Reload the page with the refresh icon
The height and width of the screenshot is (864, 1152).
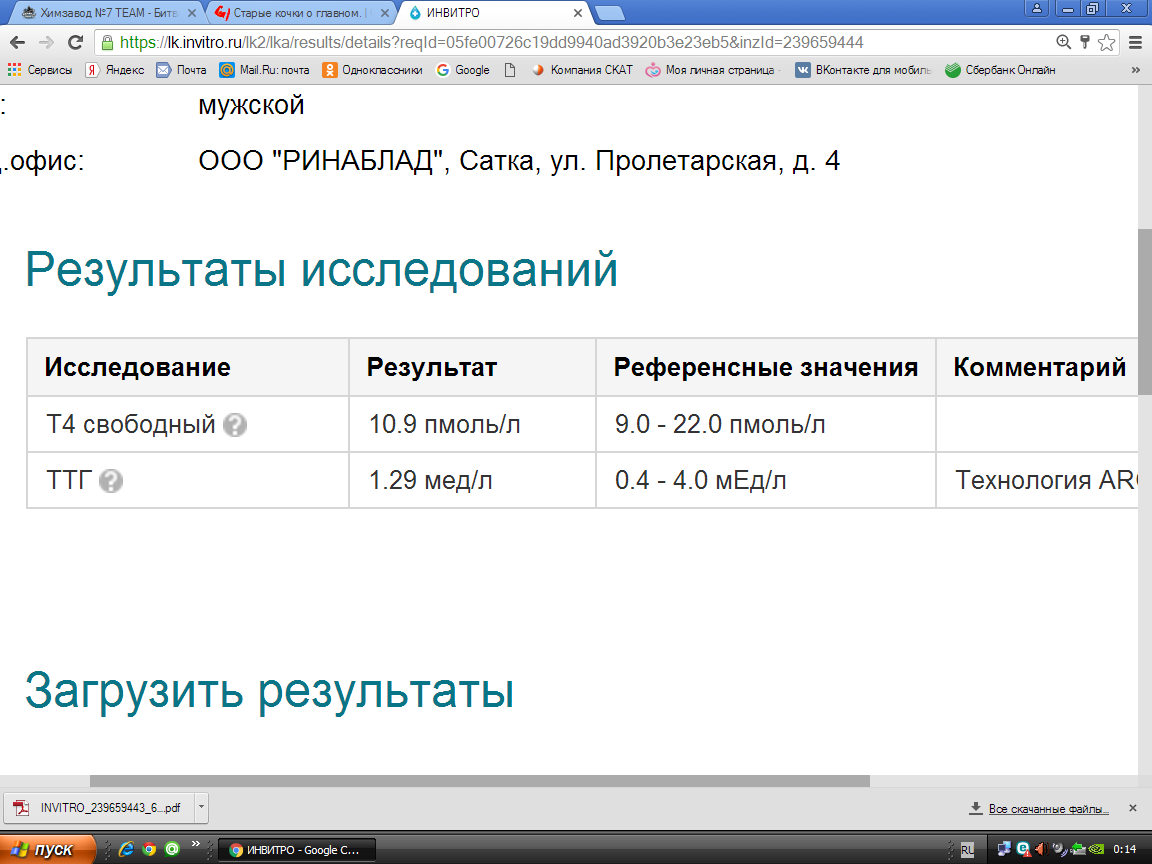[75, 43]
